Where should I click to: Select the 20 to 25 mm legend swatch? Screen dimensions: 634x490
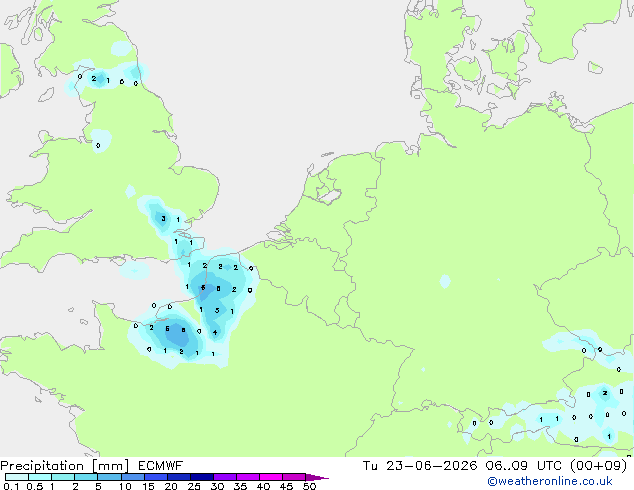click(178, 477)
